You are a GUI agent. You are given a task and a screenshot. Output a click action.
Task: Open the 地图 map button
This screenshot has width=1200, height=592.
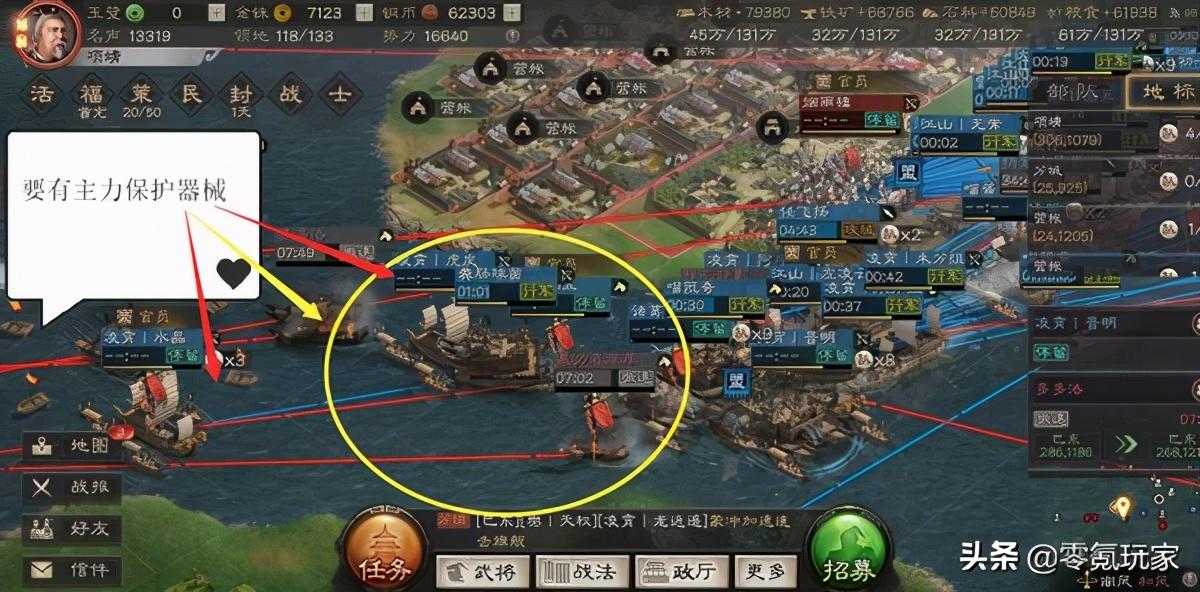[72, 446]
